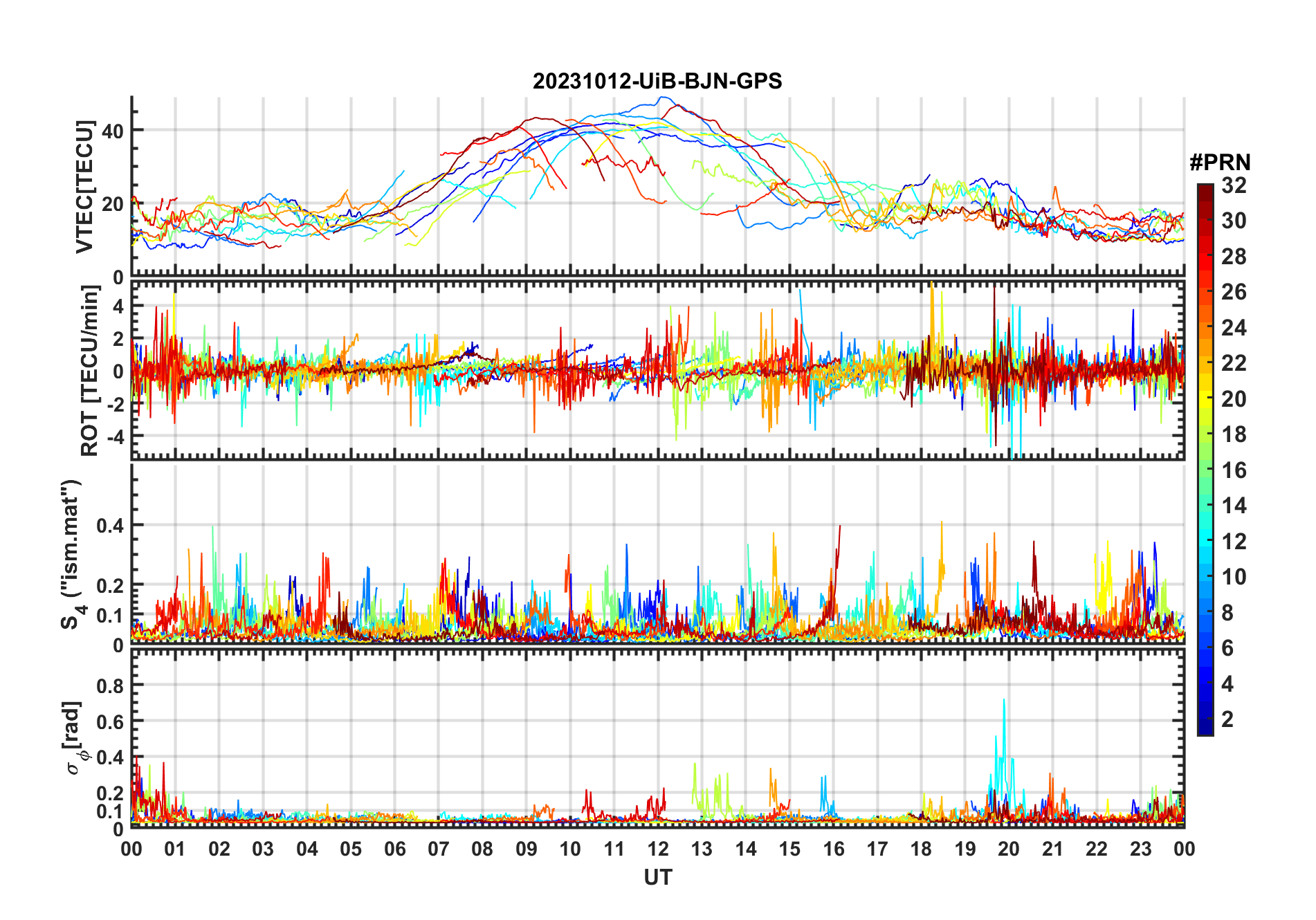The width and height of the screenshot is (1316, 920).
Task: Click the "40" tick on the VTEC axis
Action: click(113, 131)
